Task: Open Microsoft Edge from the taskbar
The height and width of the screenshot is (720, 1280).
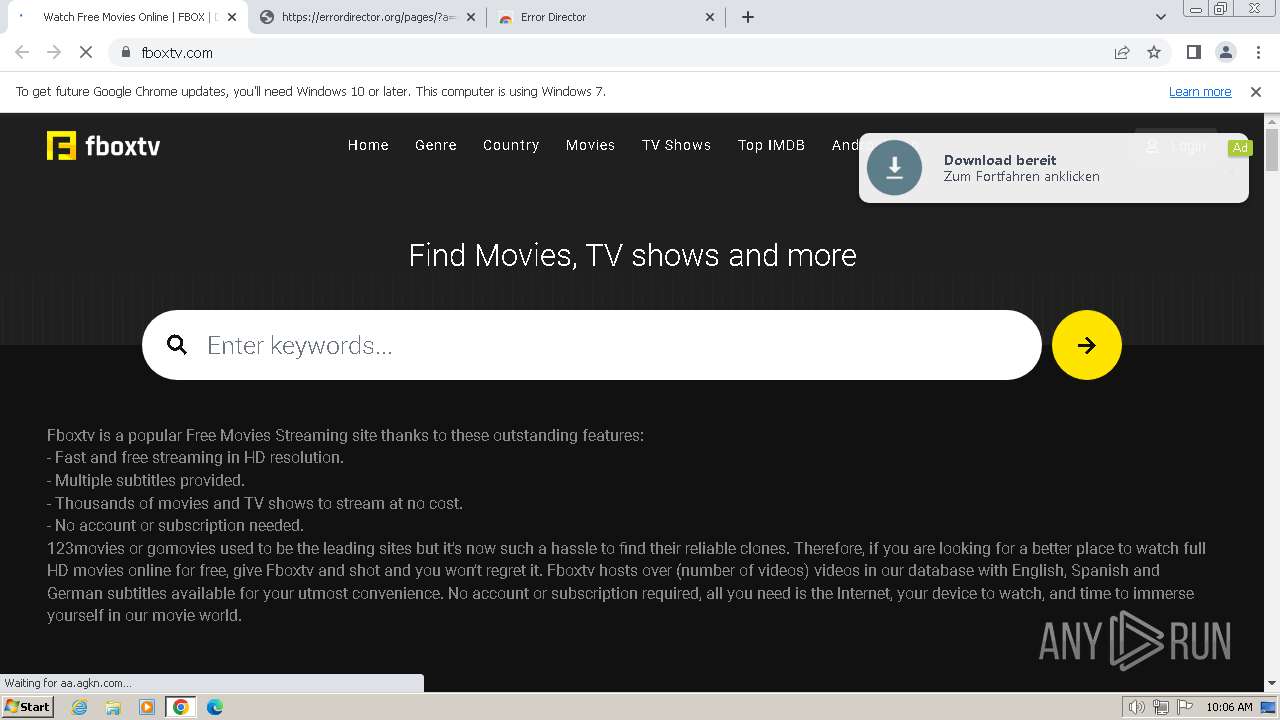Action: (x=215, y=707)
